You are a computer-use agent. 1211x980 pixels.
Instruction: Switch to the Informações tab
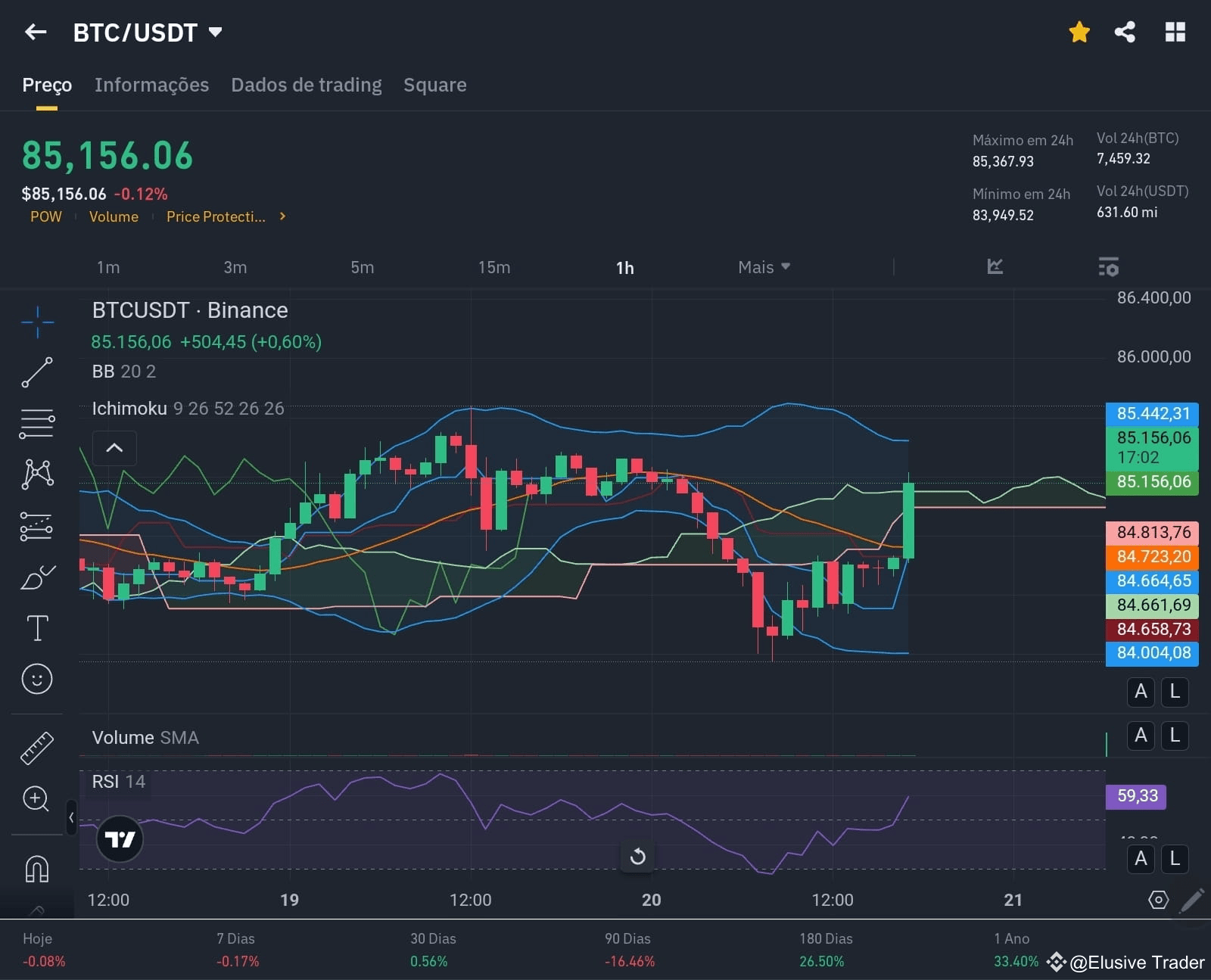coord(151,85)
